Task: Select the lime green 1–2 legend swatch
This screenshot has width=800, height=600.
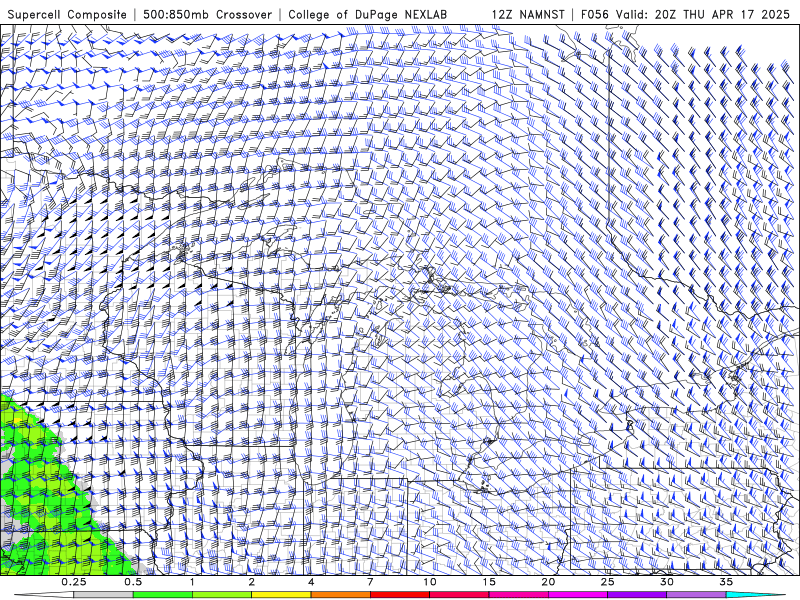Action: click(x=221, y=595)
